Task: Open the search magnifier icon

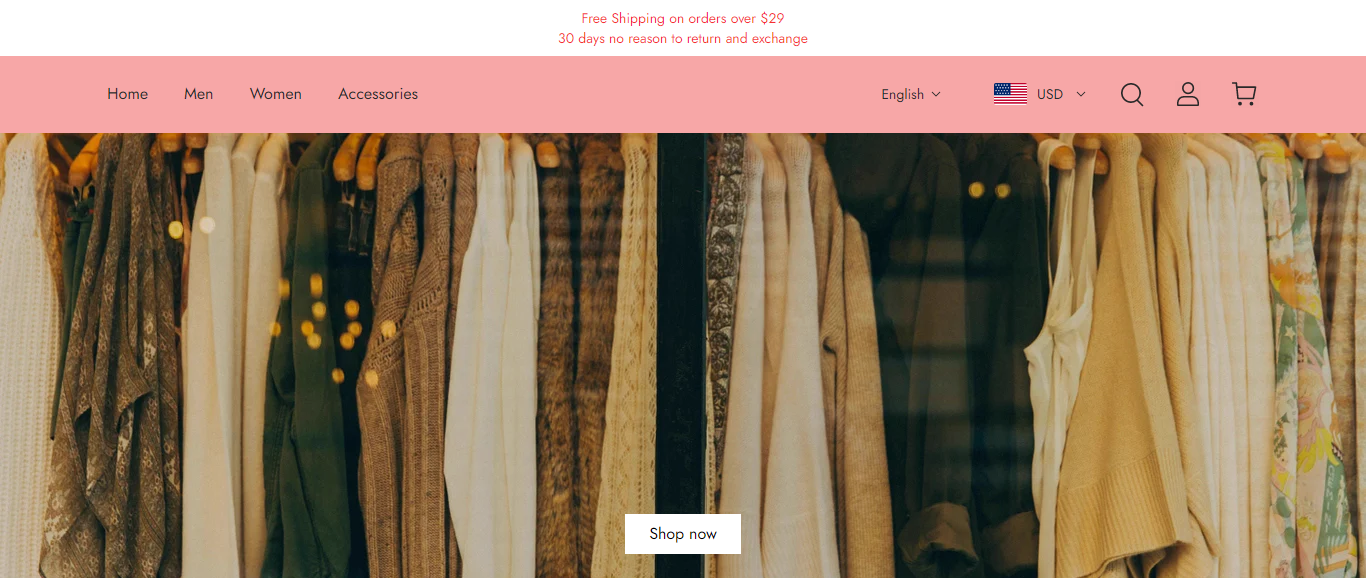Action: click(1132, 94)
